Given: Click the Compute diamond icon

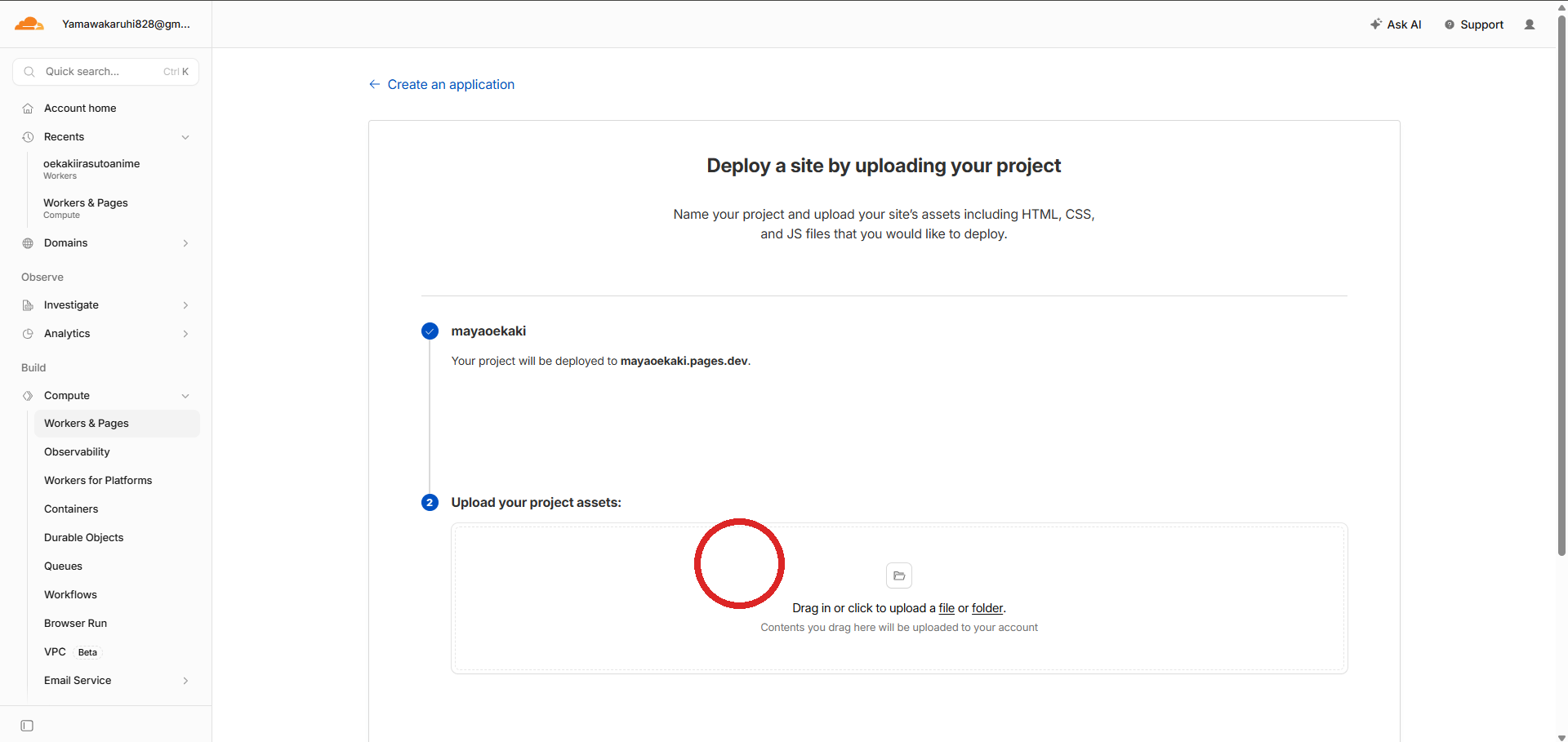Looking at the screenshot, I should (28, 396).
